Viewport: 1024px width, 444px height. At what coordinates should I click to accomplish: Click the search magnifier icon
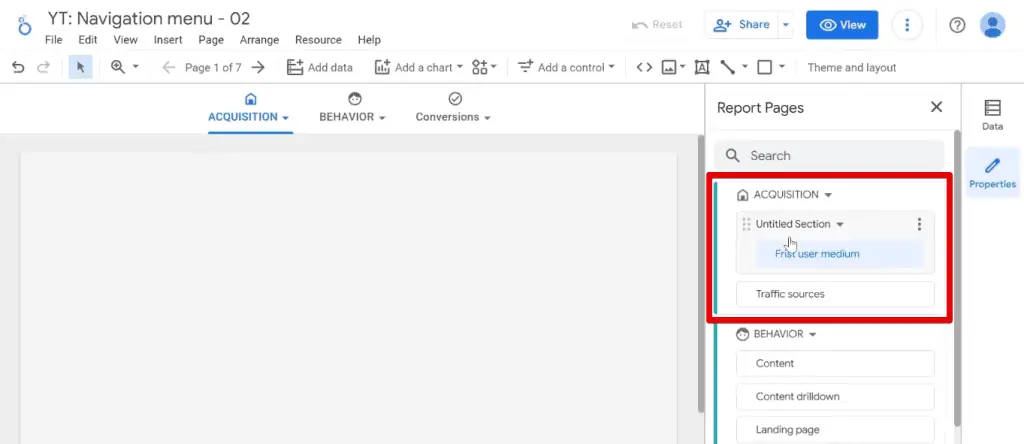pos(733,155)
